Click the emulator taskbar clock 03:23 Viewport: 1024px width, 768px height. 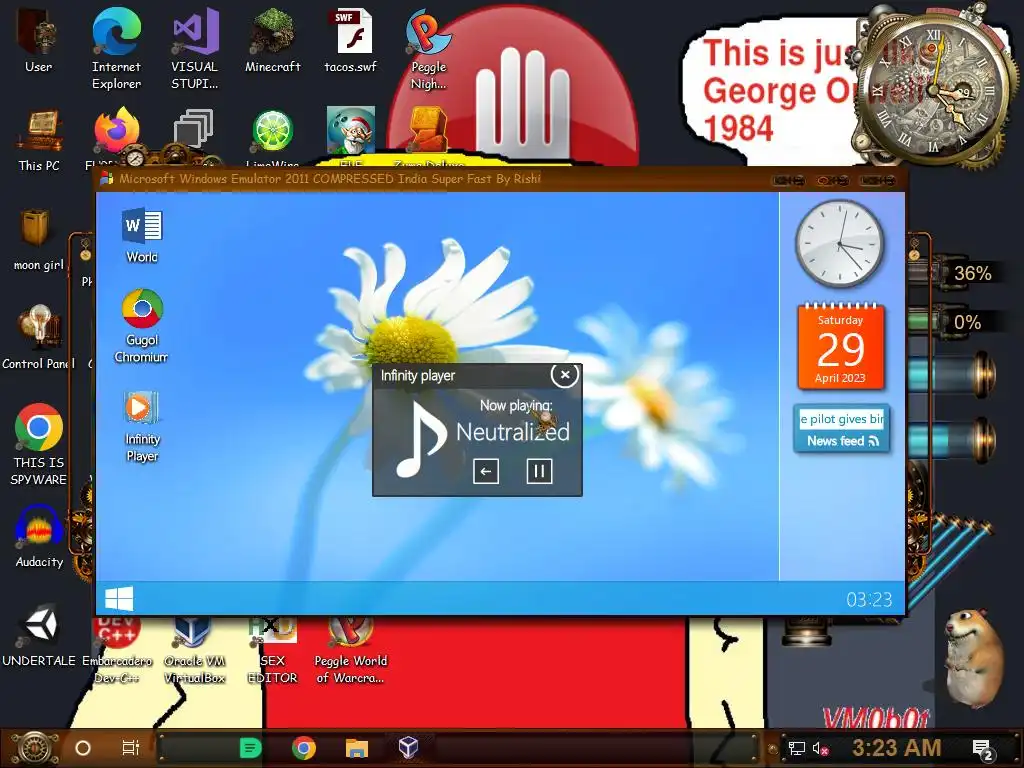coord(869,600)
